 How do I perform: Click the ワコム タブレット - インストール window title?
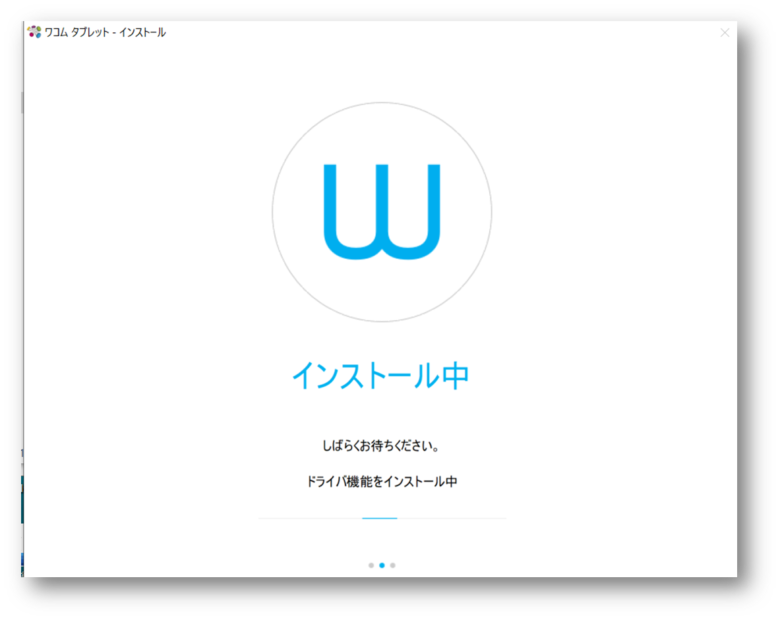pos(105,32)
